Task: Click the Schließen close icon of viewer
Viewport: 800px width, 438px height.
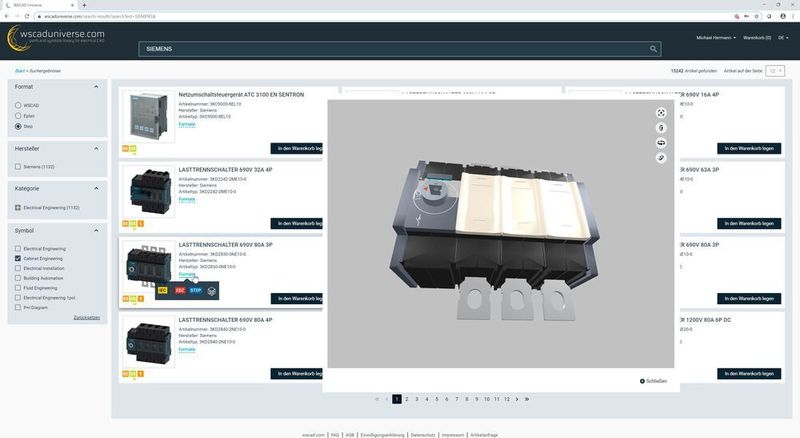Action: (642, 381)
